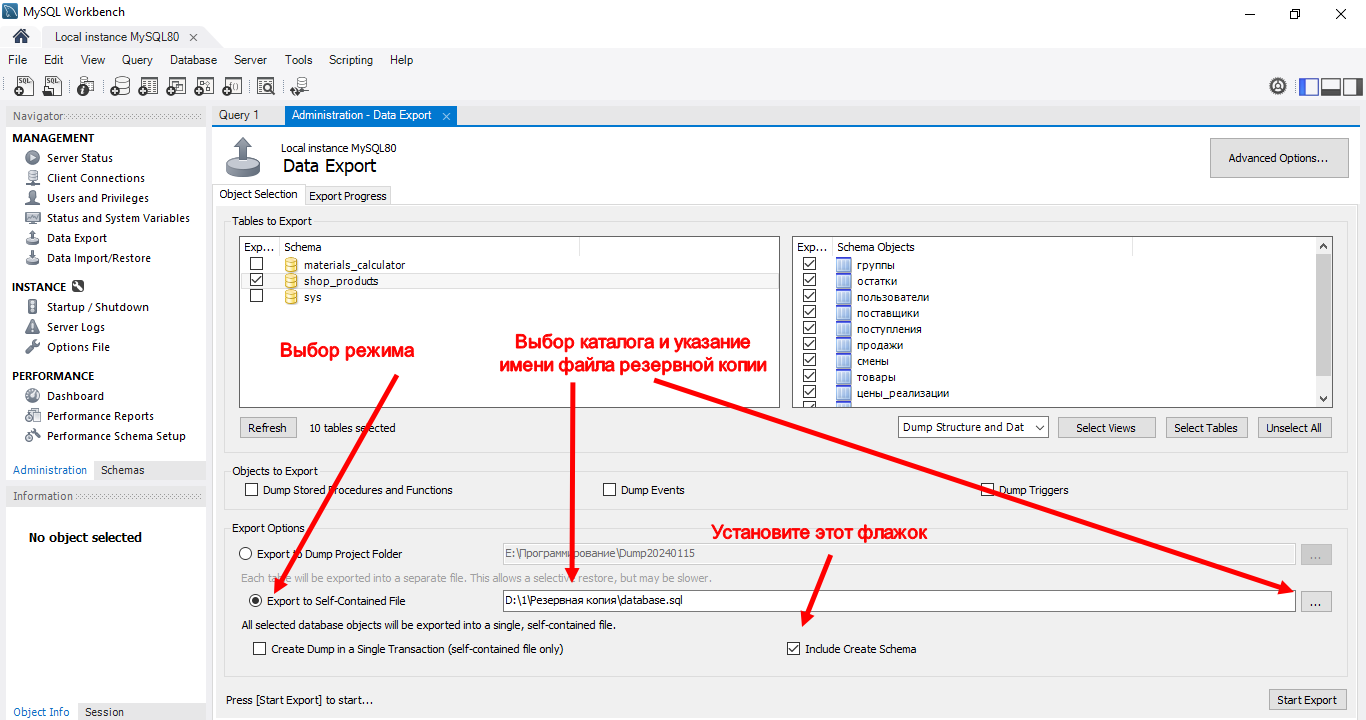Open Users and Privileges

pyautogui.click(x=98, y=198)
